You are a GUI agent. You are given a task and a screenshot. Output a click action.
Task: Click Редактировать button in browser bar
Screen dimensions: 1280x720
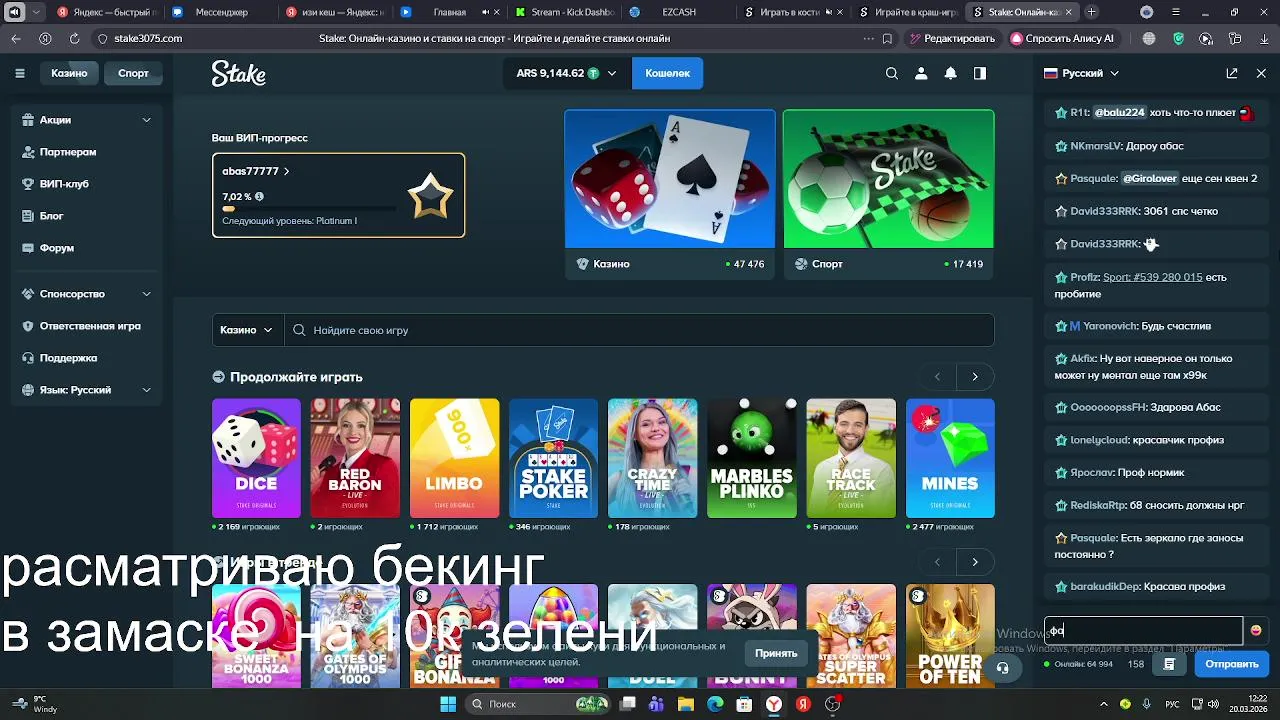tap(952, 38)
